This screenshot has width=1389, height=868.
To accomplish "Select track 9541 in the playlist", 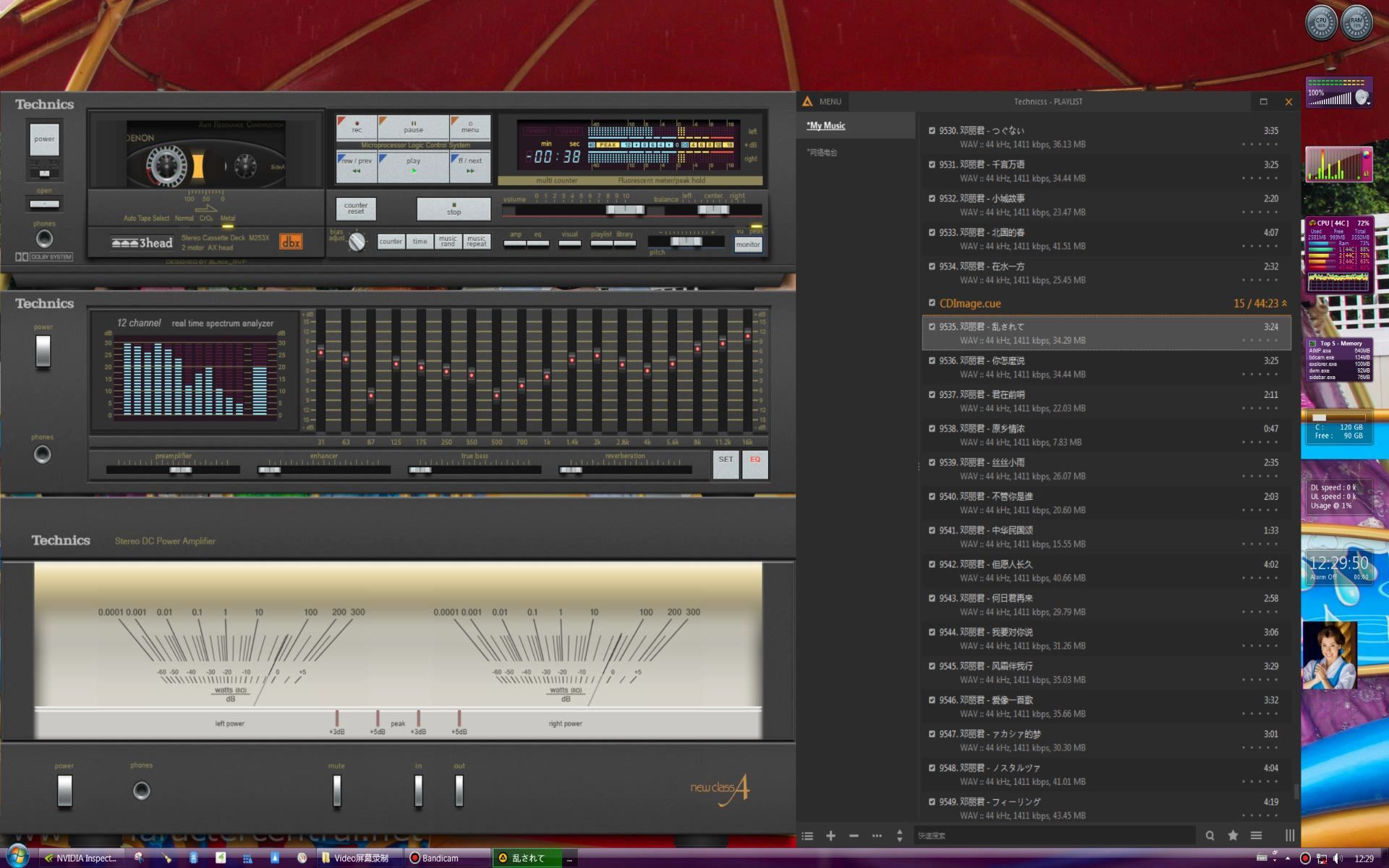I will coord(1106,537).
